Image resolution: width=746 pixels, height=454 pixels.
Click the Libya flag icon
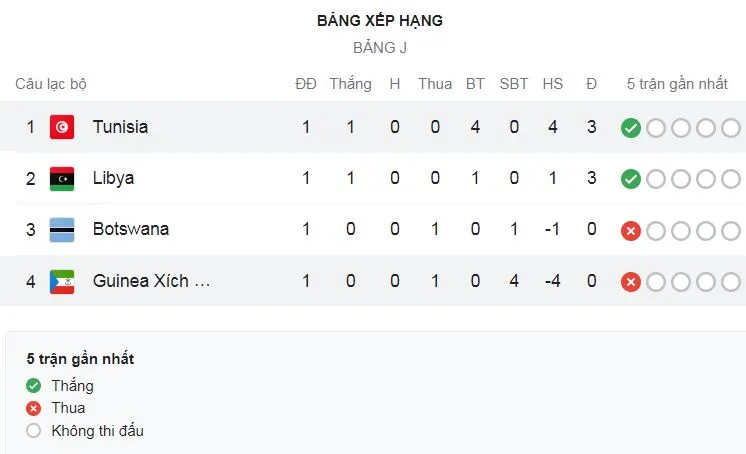(63, 179)
